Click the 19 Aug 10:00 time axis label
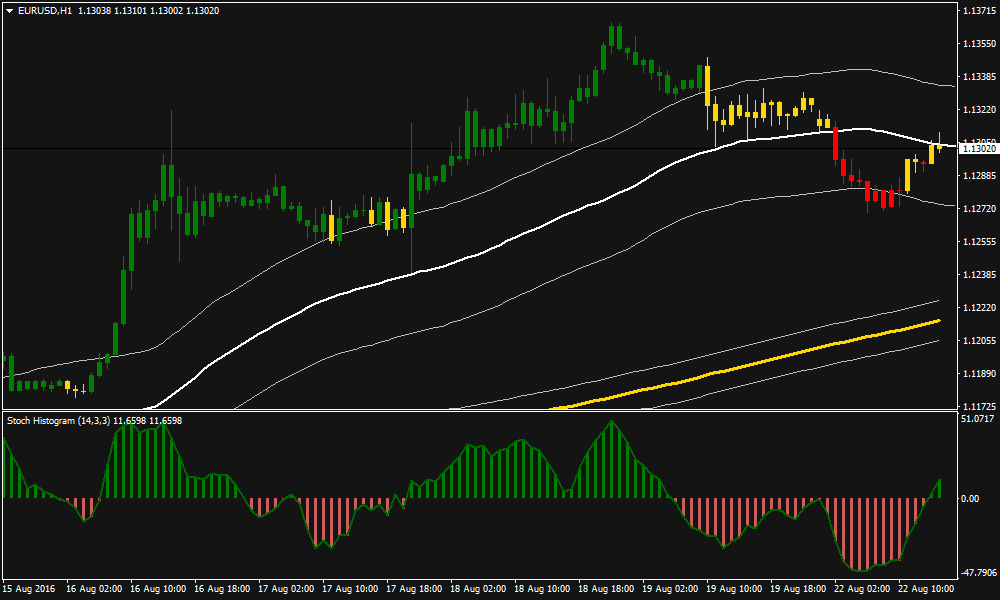 [x=734, y=590]
